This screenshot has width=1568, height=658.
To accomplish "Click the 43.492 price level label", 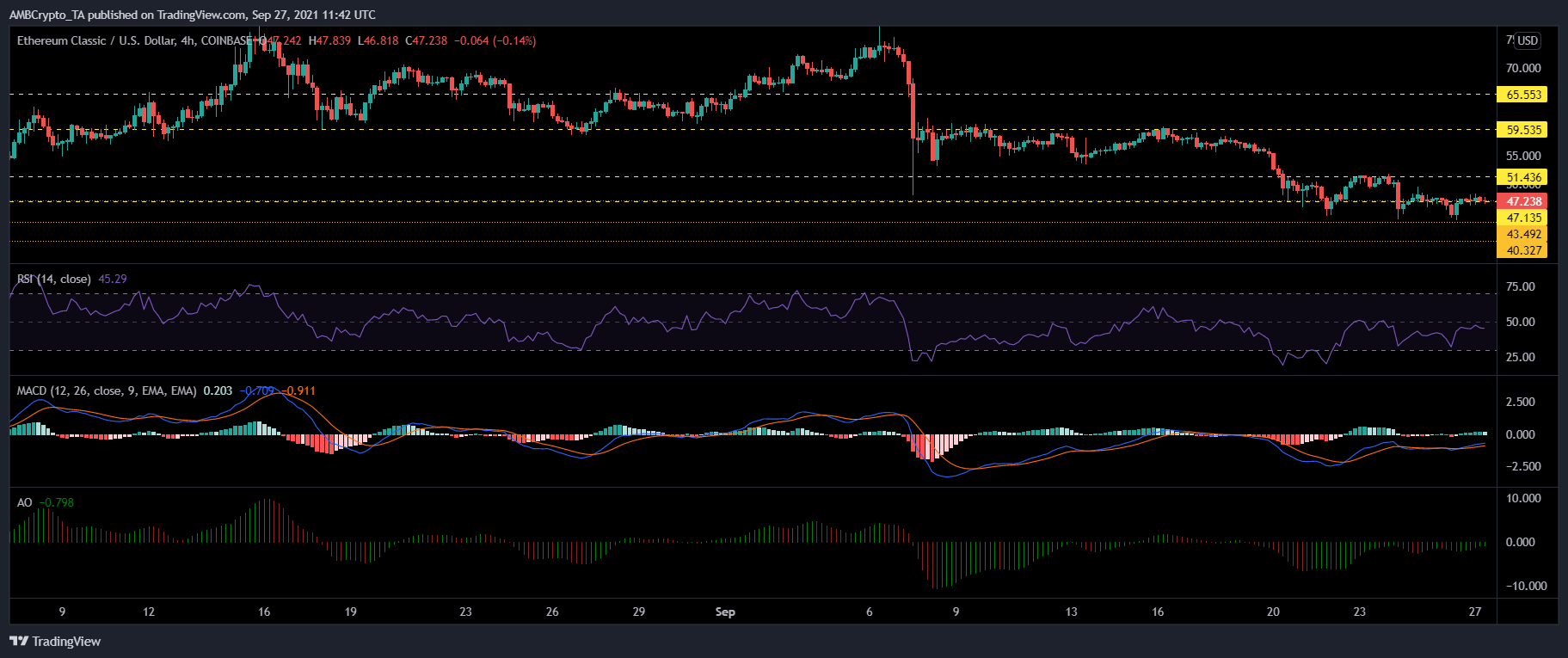I will pos(1522,234).
